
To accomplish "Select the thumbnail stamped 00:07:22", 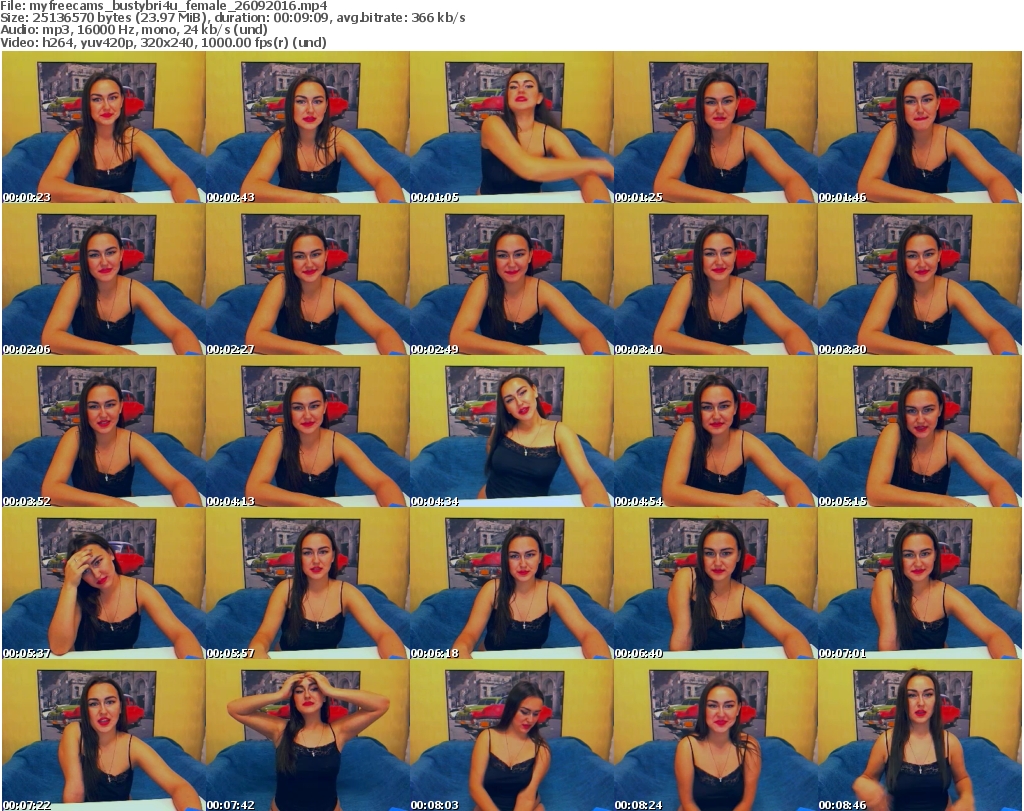I will (104, 735).
